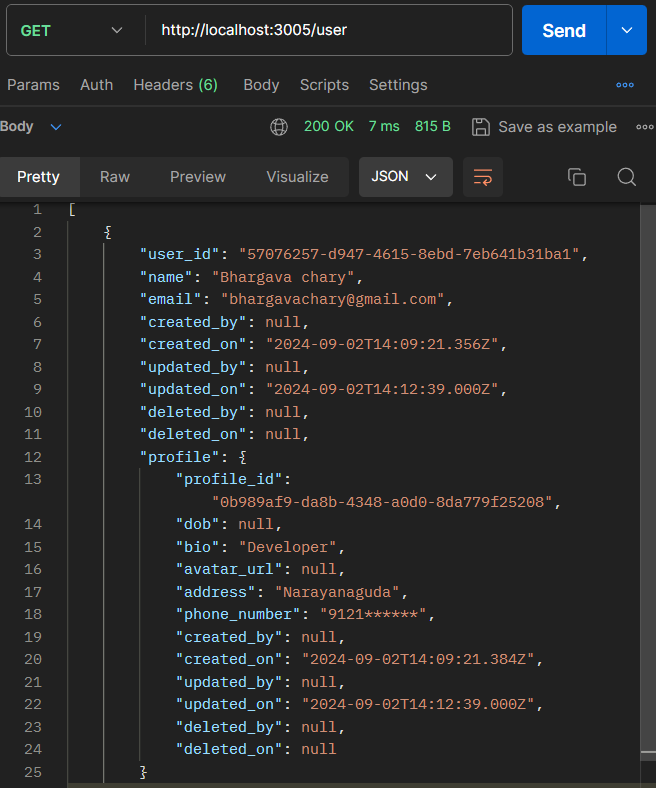This screenshot has width=656, height=788.
Task: Click the profile_id value string
Action: 382,502
